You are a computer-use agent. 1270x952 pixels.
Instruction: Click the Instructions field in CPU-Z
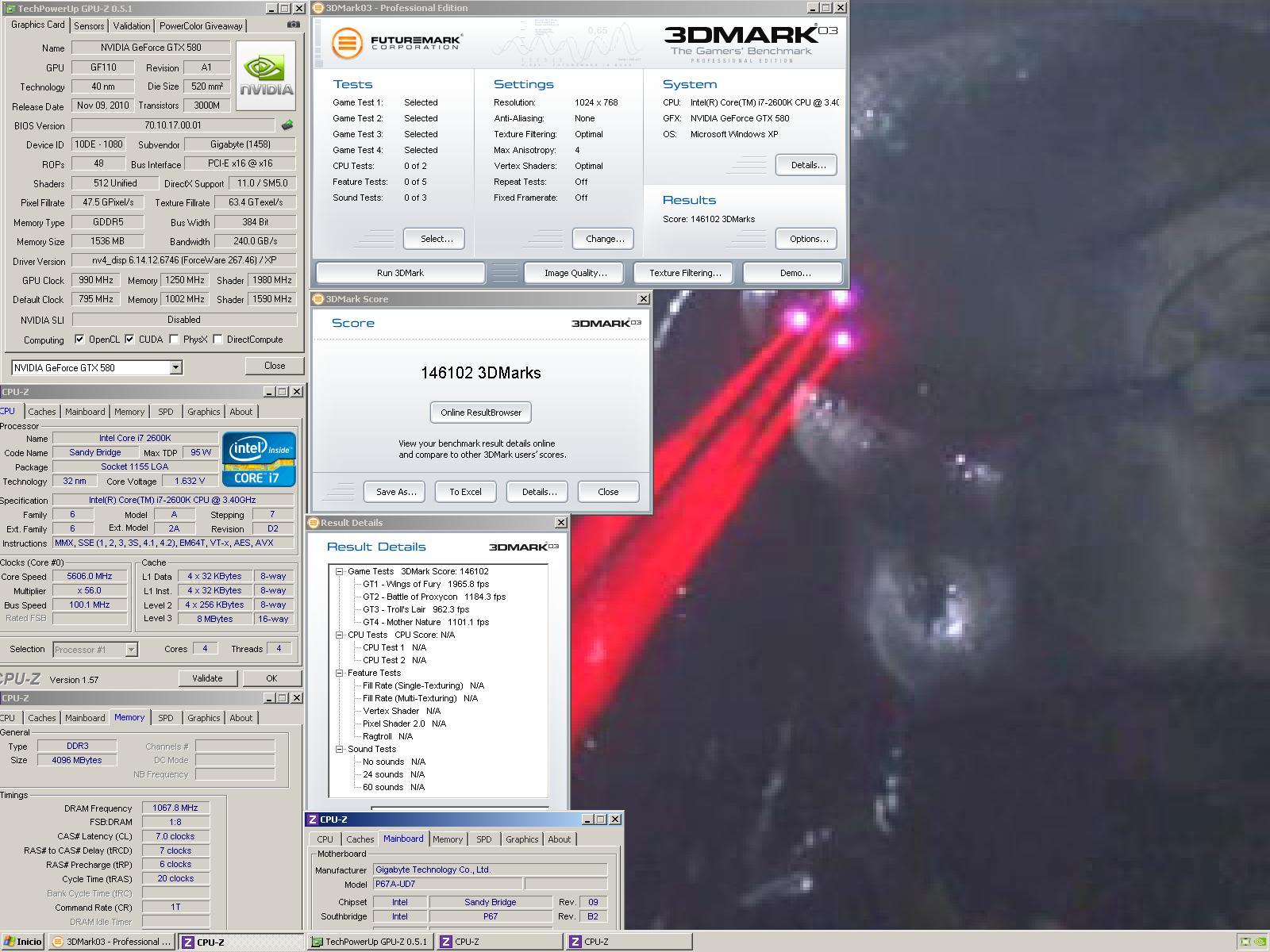point(173,543)
